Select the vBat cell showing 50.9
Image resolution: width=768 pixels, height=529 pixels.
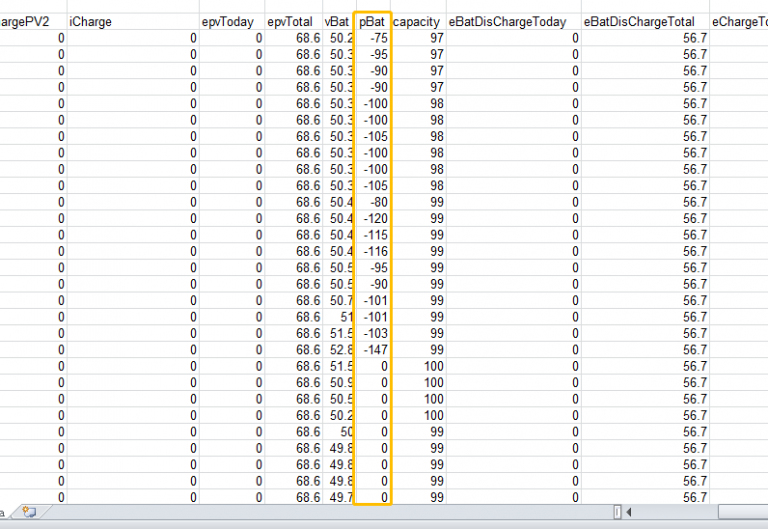(x=338, y=383)
